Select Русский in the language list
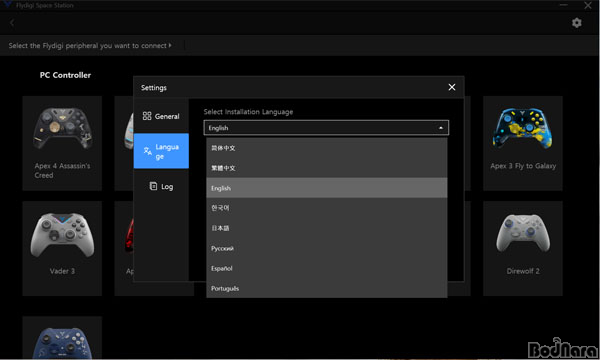Viewport: 600px width, 360px height. [326, 248]
